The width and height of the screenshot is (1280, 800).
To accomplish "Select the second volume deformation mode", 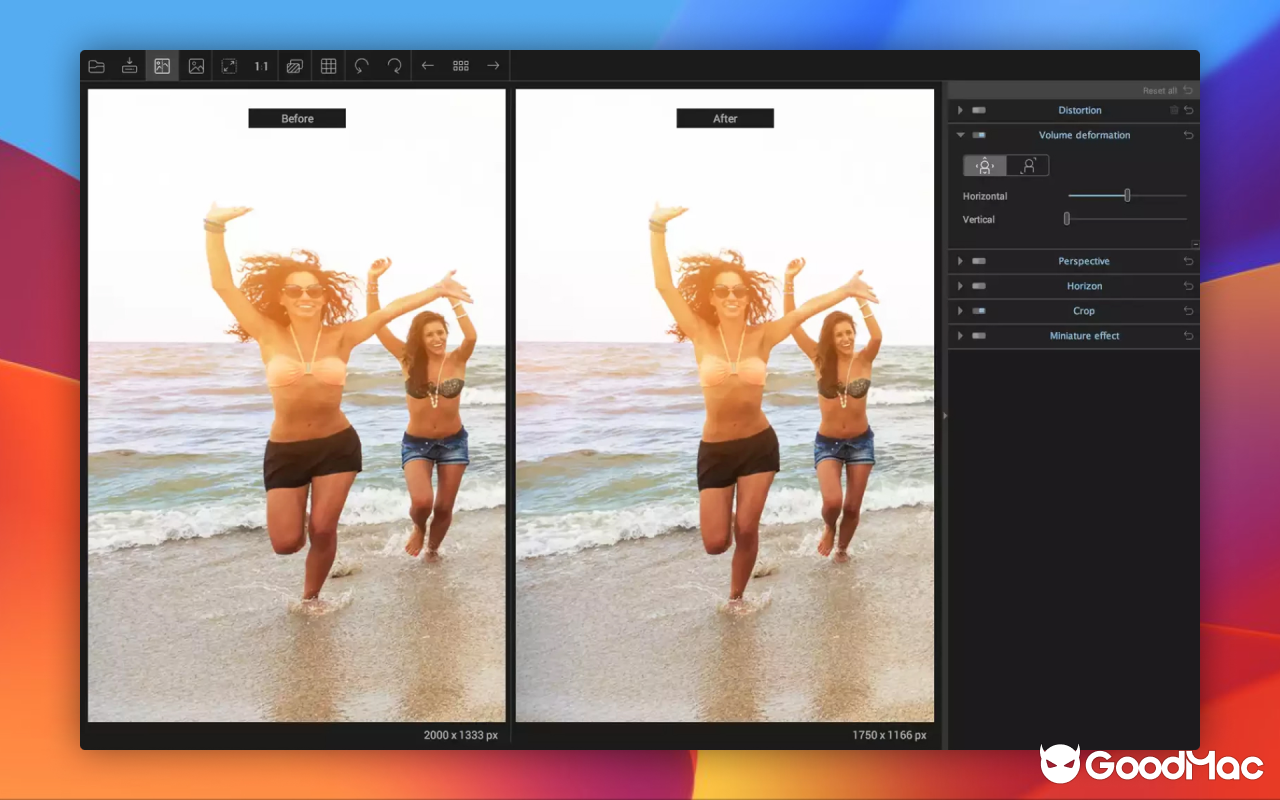I will (x=1027, y=166).
